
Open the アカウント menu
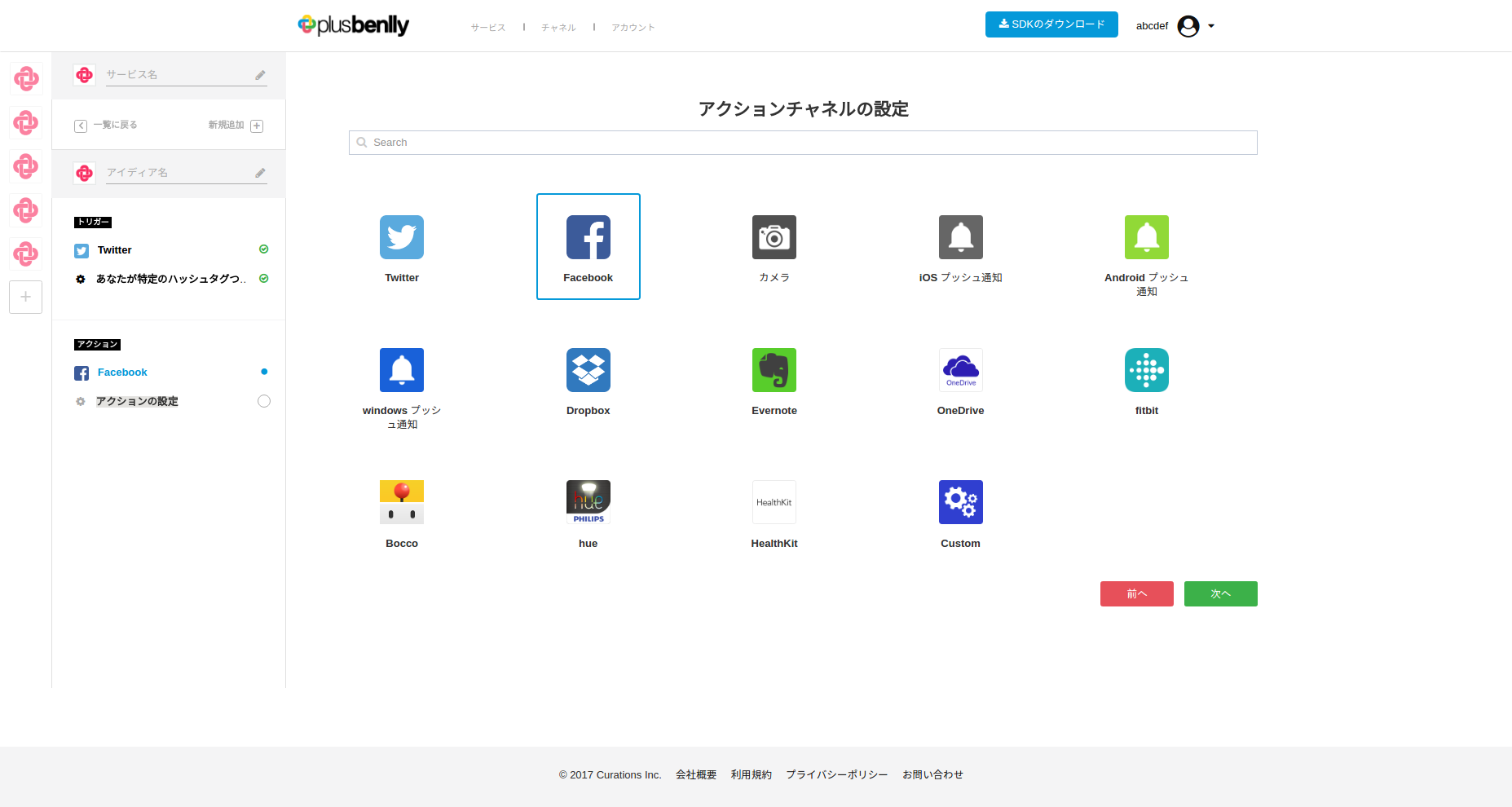[x=633, y=28]
